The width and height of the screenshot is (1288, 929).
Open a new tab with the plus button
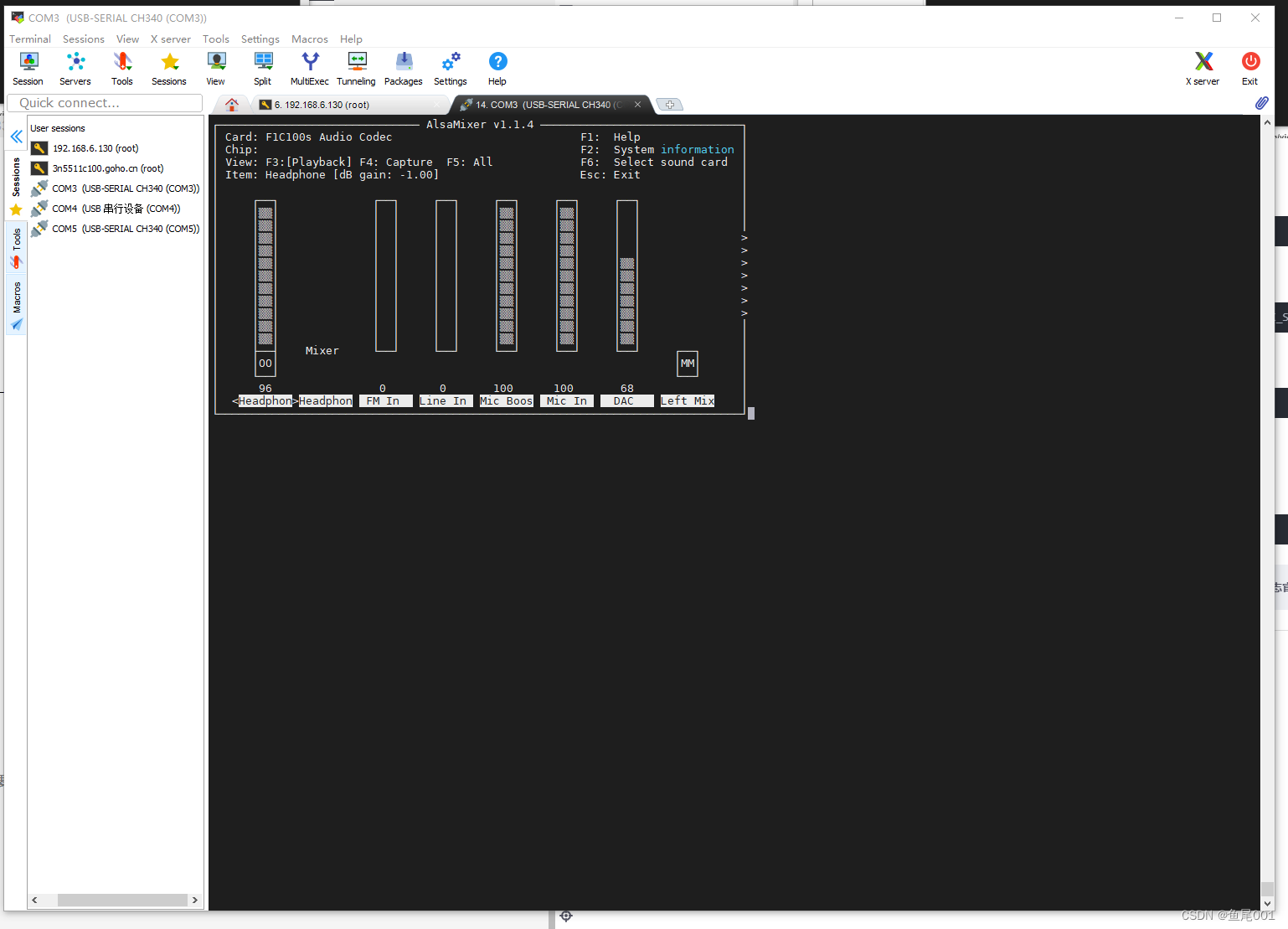(668, 104)
